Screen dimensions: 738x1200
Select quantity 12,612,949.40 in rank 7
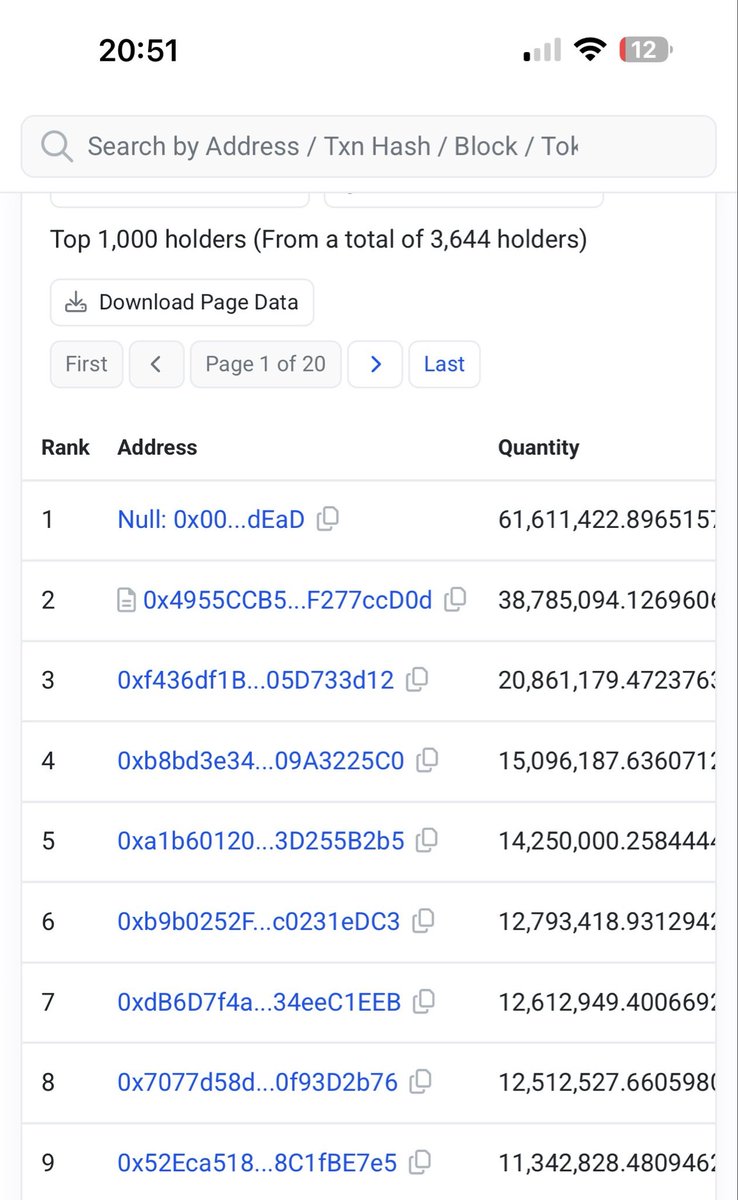click(x=607, y=1002)
